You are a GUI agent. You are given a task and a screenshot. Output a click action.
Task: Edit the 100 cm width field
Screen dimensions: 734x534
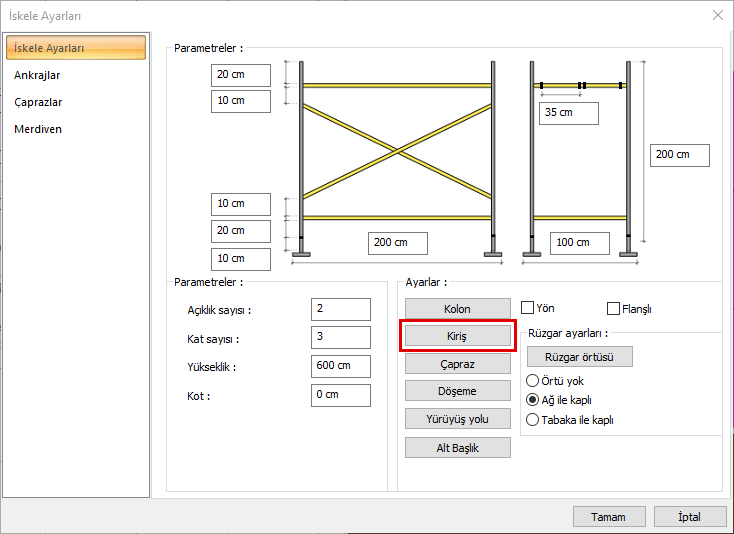coord(580,243)
